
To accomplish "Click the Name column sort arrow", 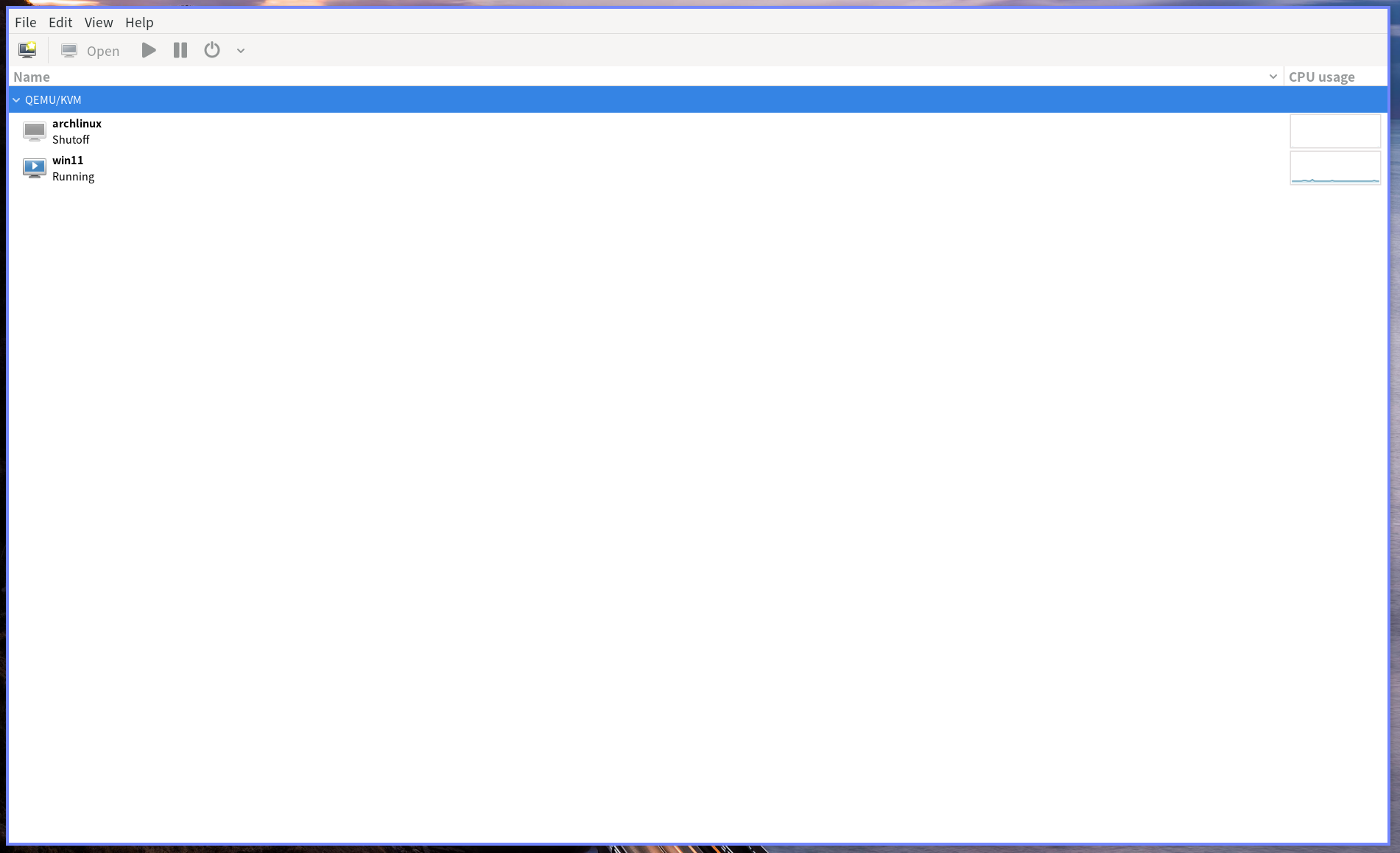I will pyautogui.click(x=1273, y=77).
